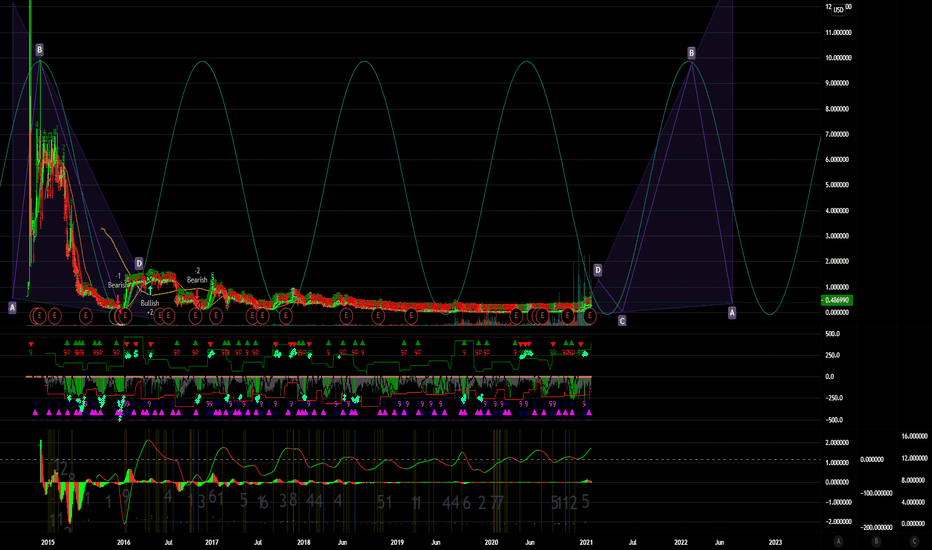Click the 16.000000 right scale label
Screen dimensions: 932x550
tap(914, 436)
